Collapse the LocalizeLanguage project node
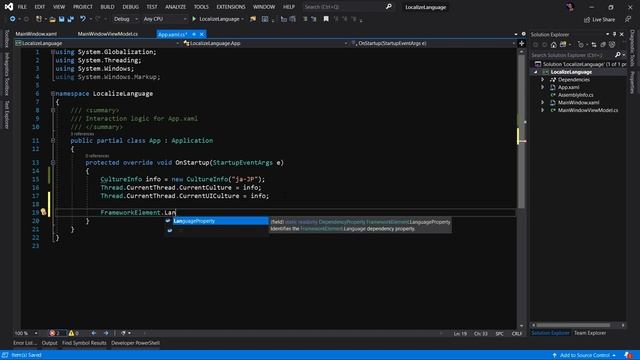640x360 pixels. point(536,72)
